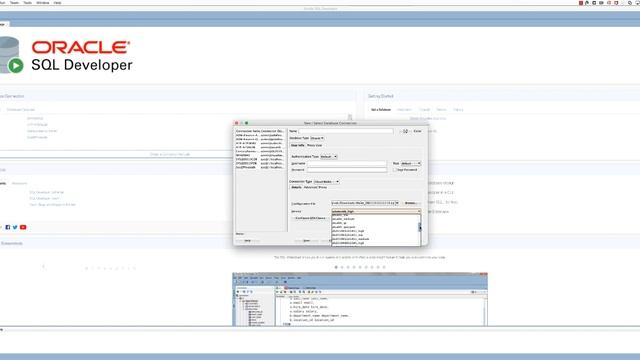Select the Details tab in the dialog

[296, 187]
